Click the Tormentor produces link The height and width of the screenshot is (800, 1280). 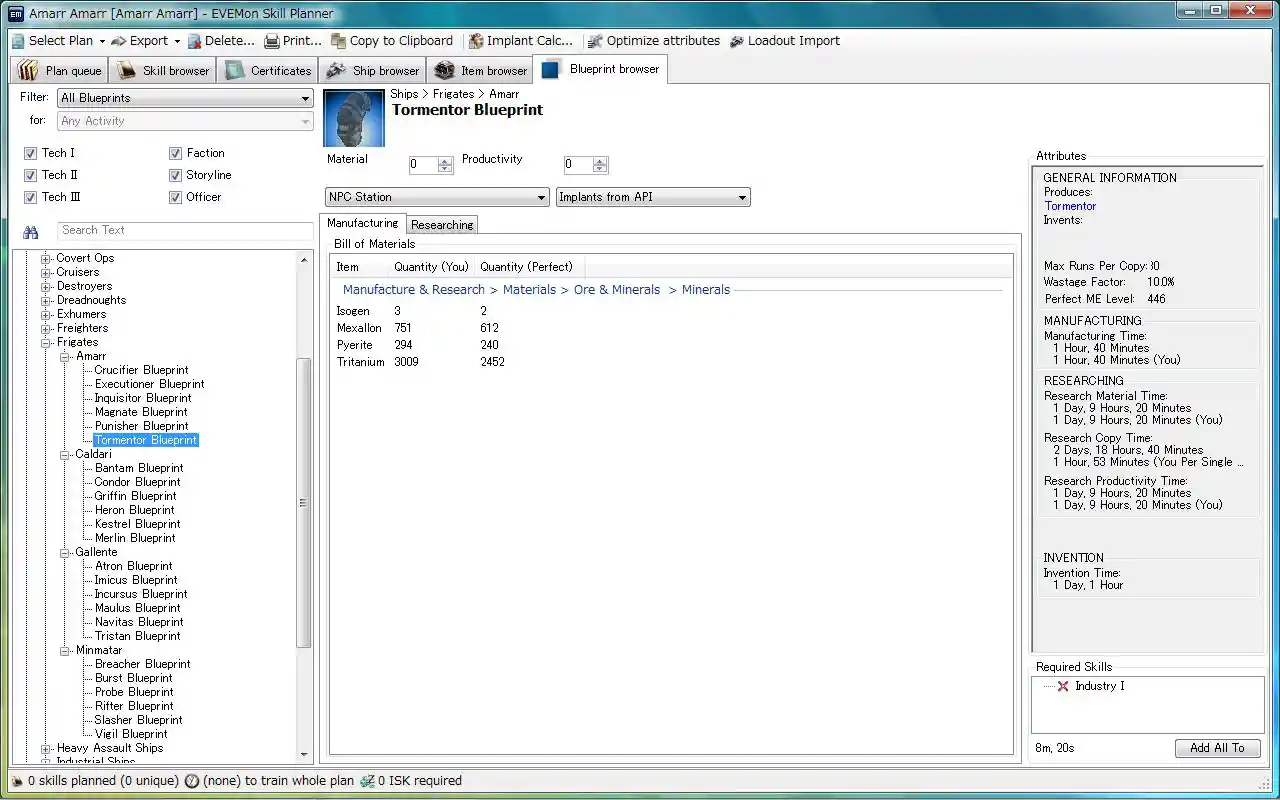tap(1070, 206)
